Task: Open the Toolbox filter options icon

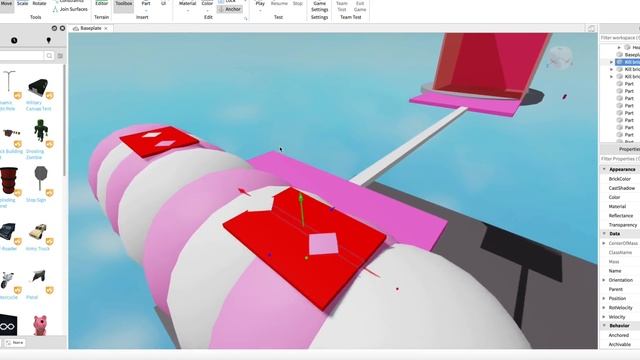Action: click(60, 56)
